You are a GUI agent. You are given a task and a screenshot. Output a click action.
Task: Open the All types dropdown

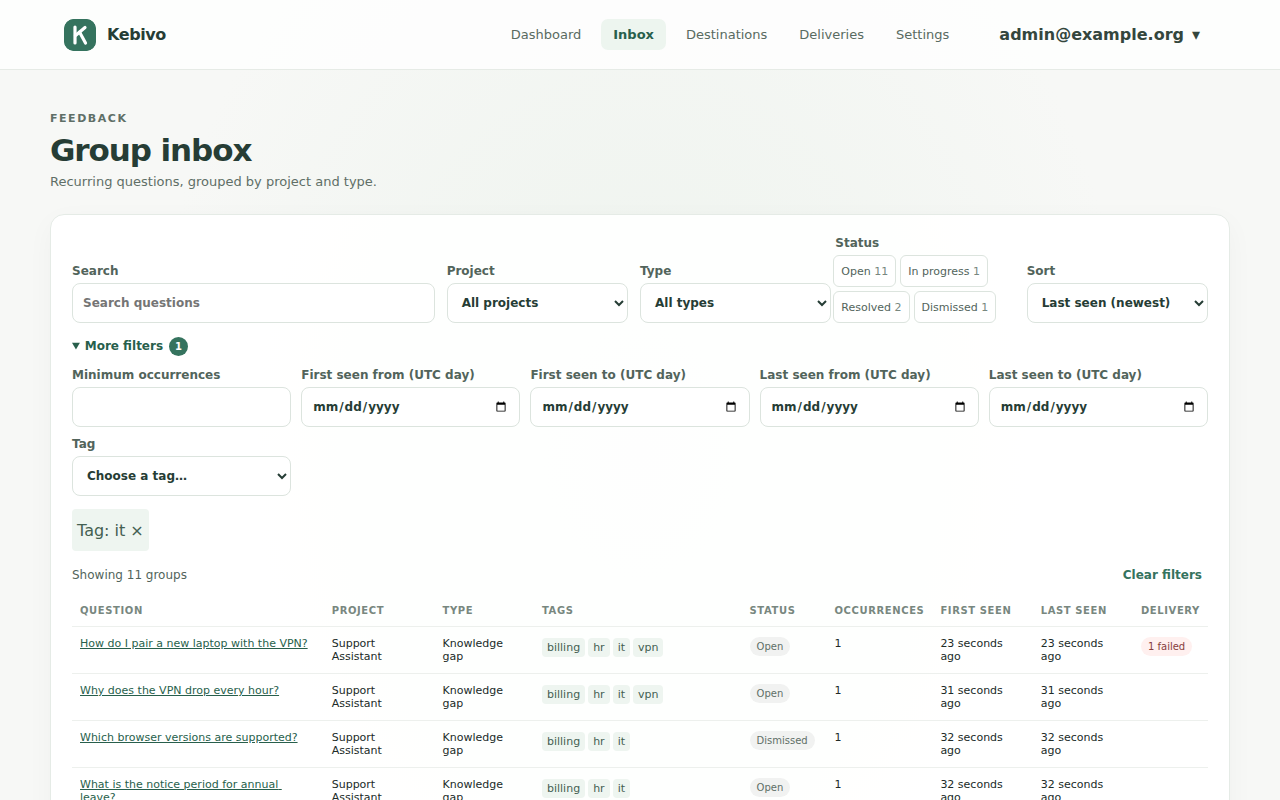pos(735,303)
